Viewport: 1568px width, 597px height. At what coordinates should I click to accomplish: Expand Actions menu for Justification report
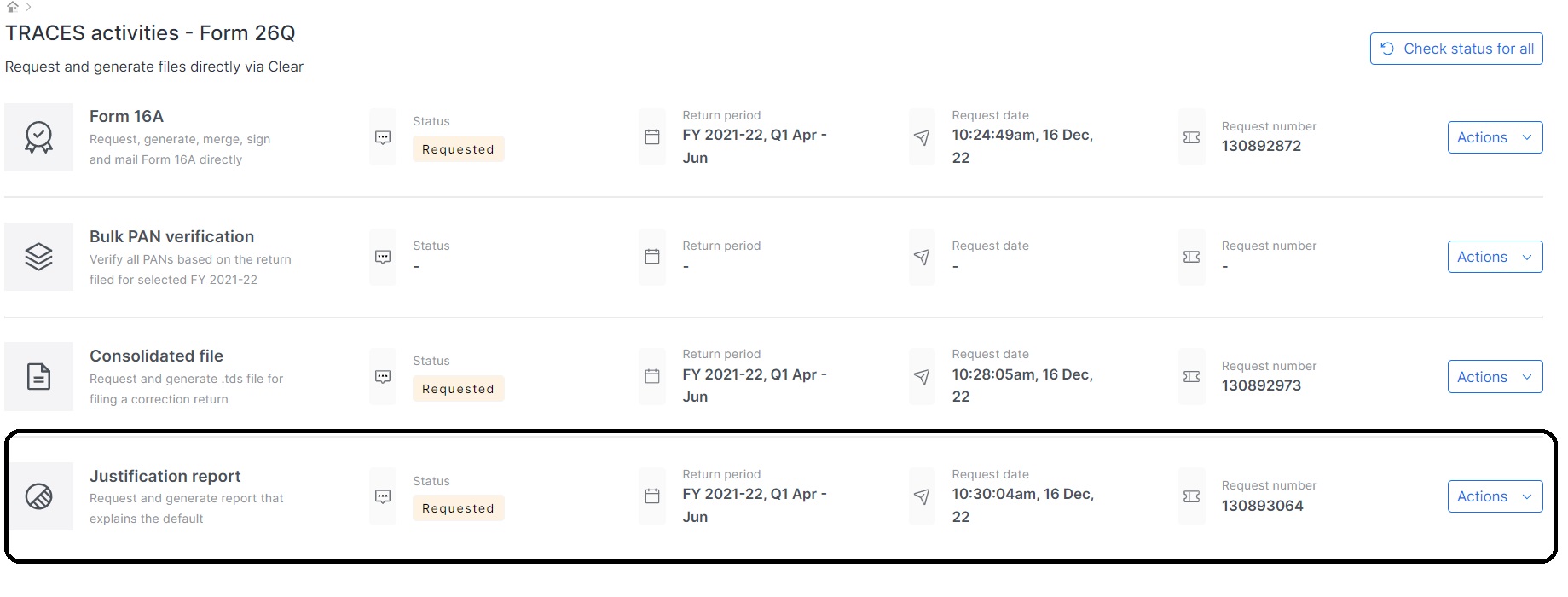1495,496
